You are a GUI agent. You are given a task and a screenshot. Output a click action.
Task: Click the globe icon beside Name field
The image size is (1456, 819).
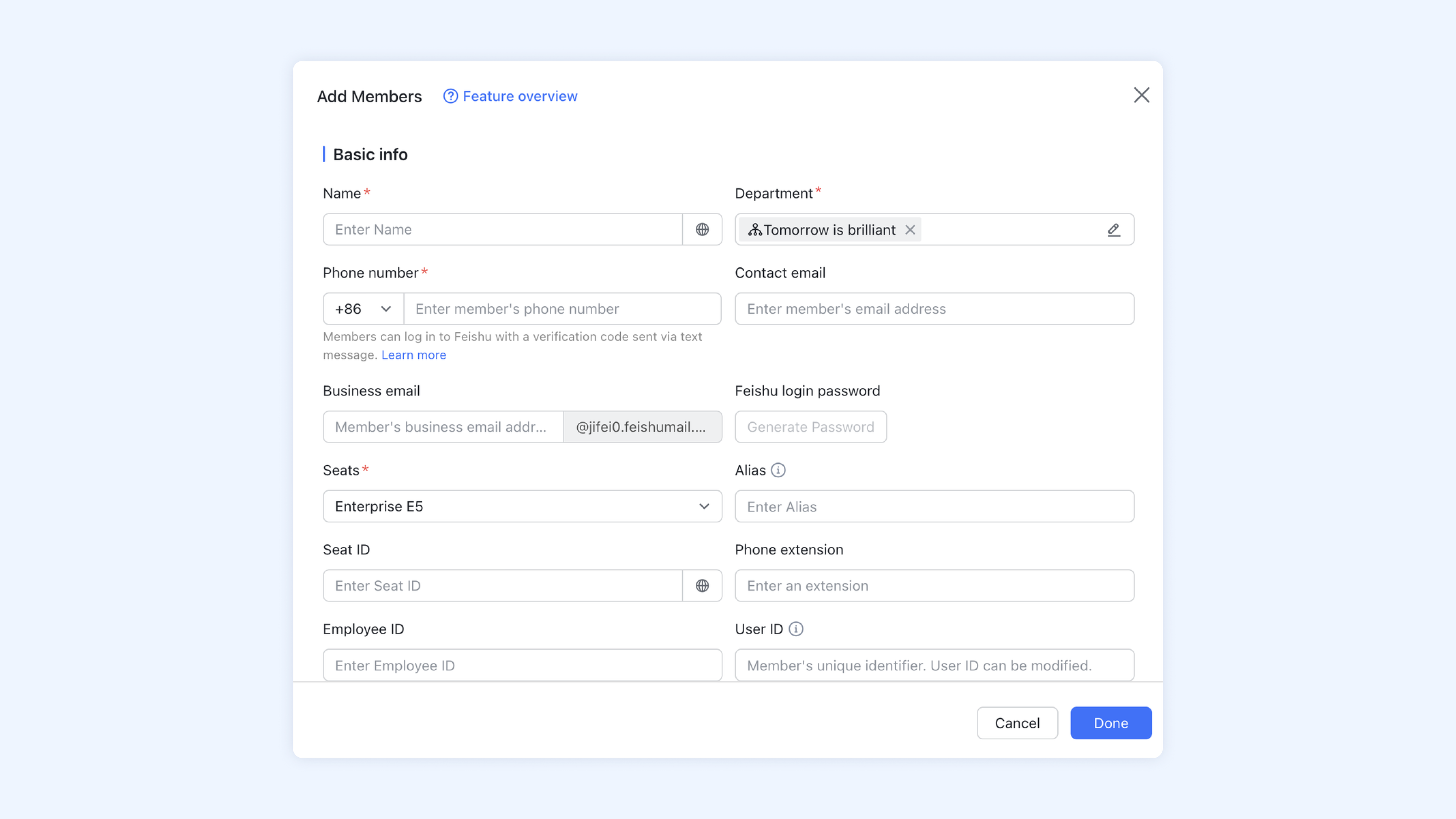[x=702, y=229]
